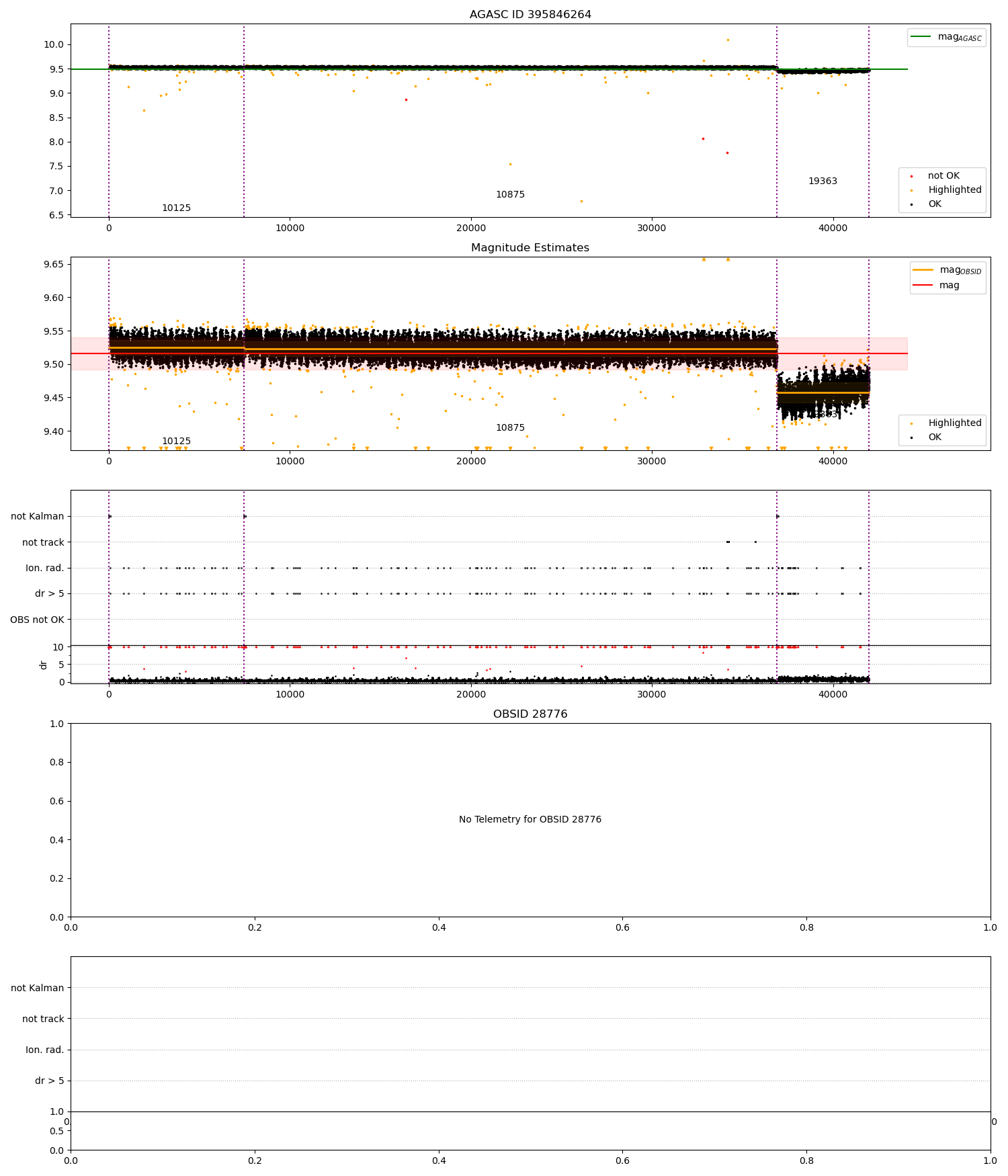Click the orange outlier point near magnitude 6.8
Image resolution: width=1008 pixels, height=1176 pixels.
coord(581,201)
